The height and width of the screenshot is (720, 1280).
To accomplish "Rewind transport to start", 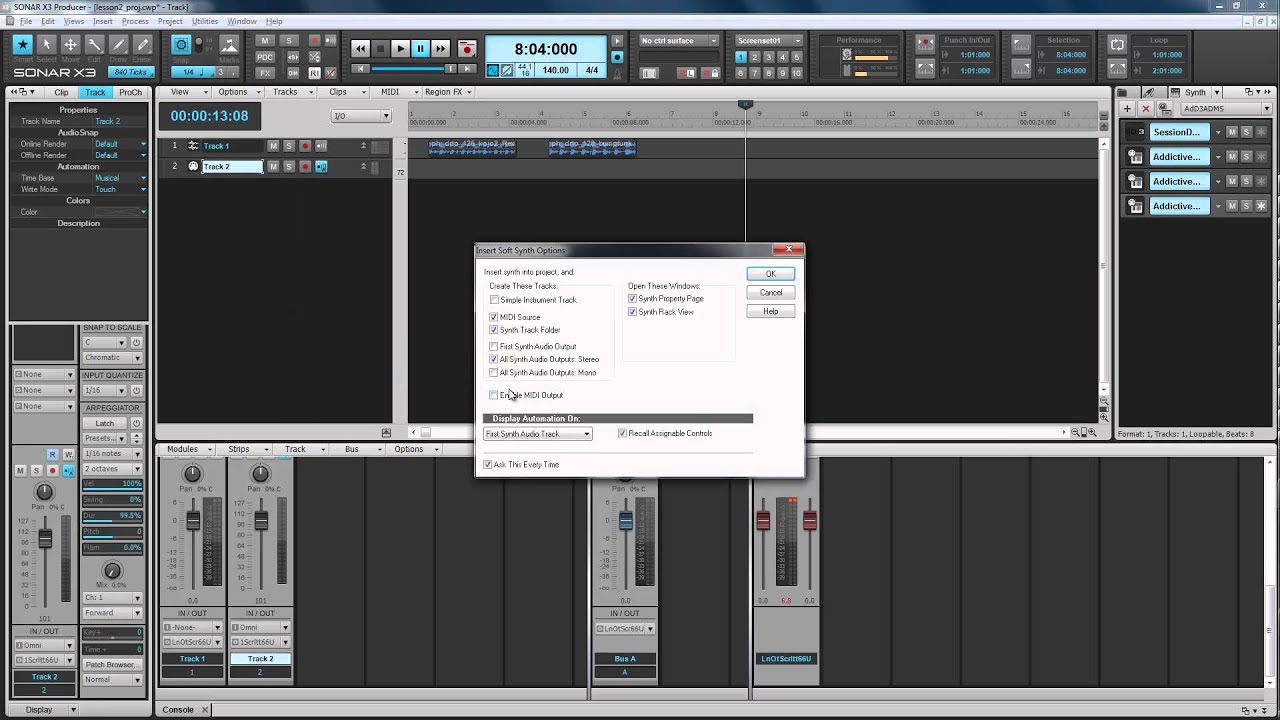I will (x=360, y=48).
